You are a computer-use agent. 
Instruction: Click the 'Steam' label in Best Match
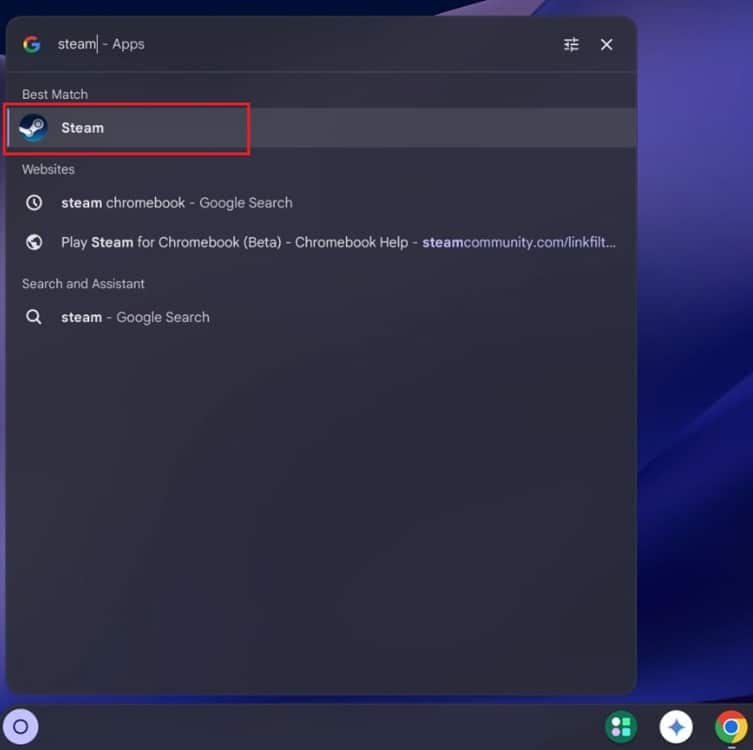(83, 128)
